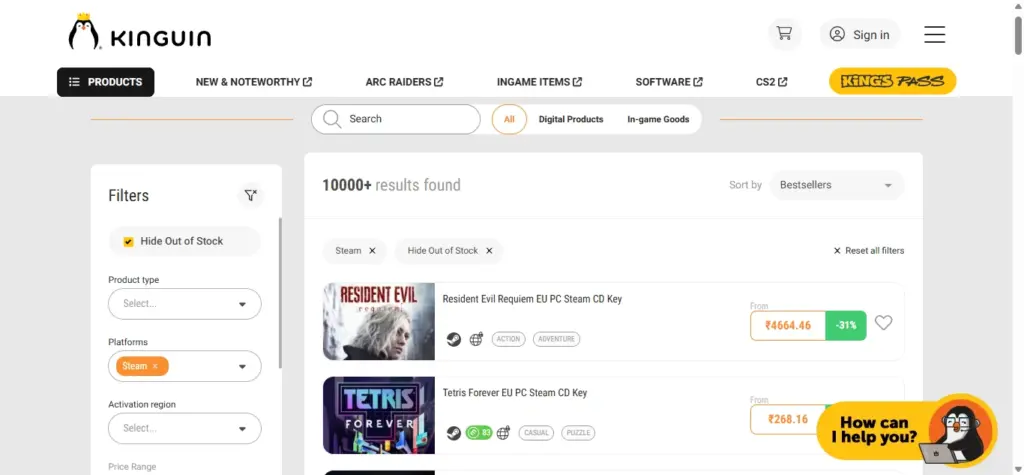This screenshot has height=475, width=1024.
Task: Select the In-game Goods tab
Action: coord(658,120)
